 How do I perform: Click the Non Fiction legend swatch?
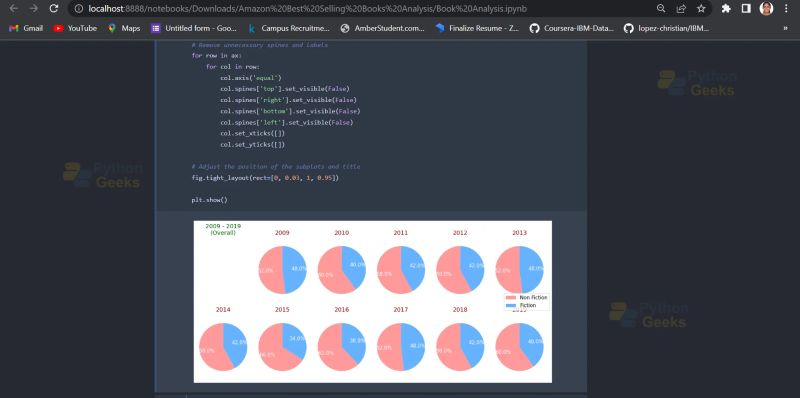(x=511, y=297)
